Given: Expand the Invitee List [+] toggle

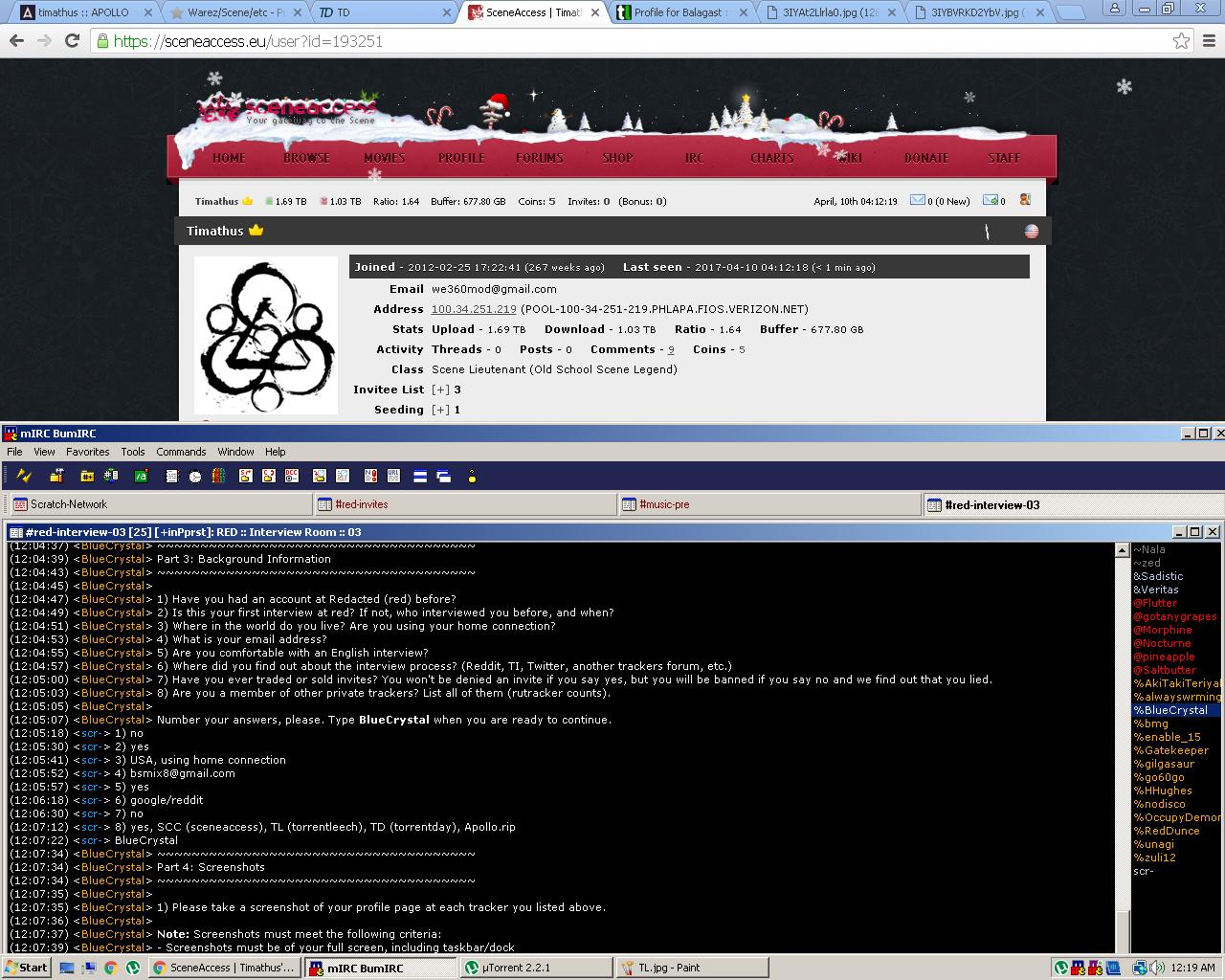Looking at the screenshot, I should pyautogui.click(x=440, y=390).
